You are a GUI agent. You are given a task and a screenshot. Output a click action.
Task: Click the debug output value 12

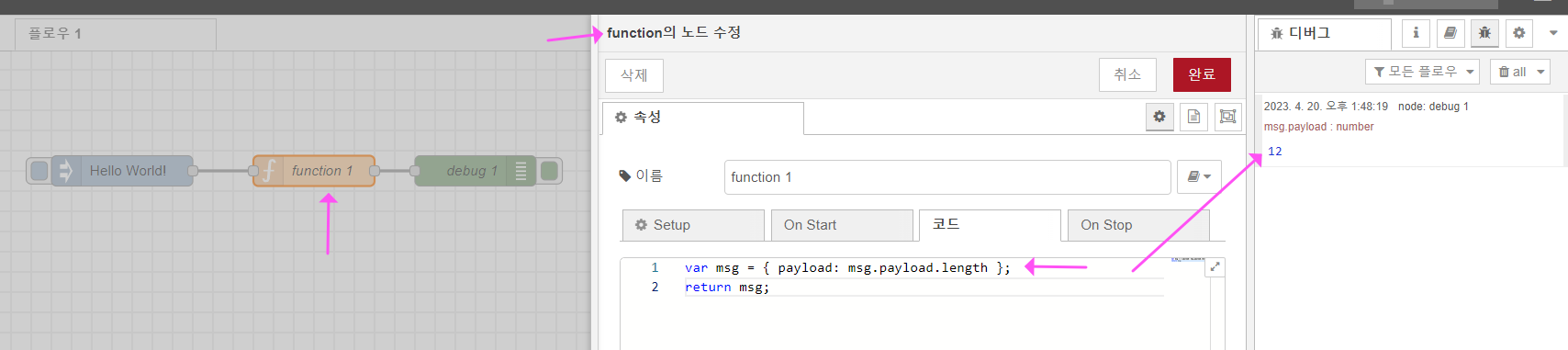pos(1275,152)
